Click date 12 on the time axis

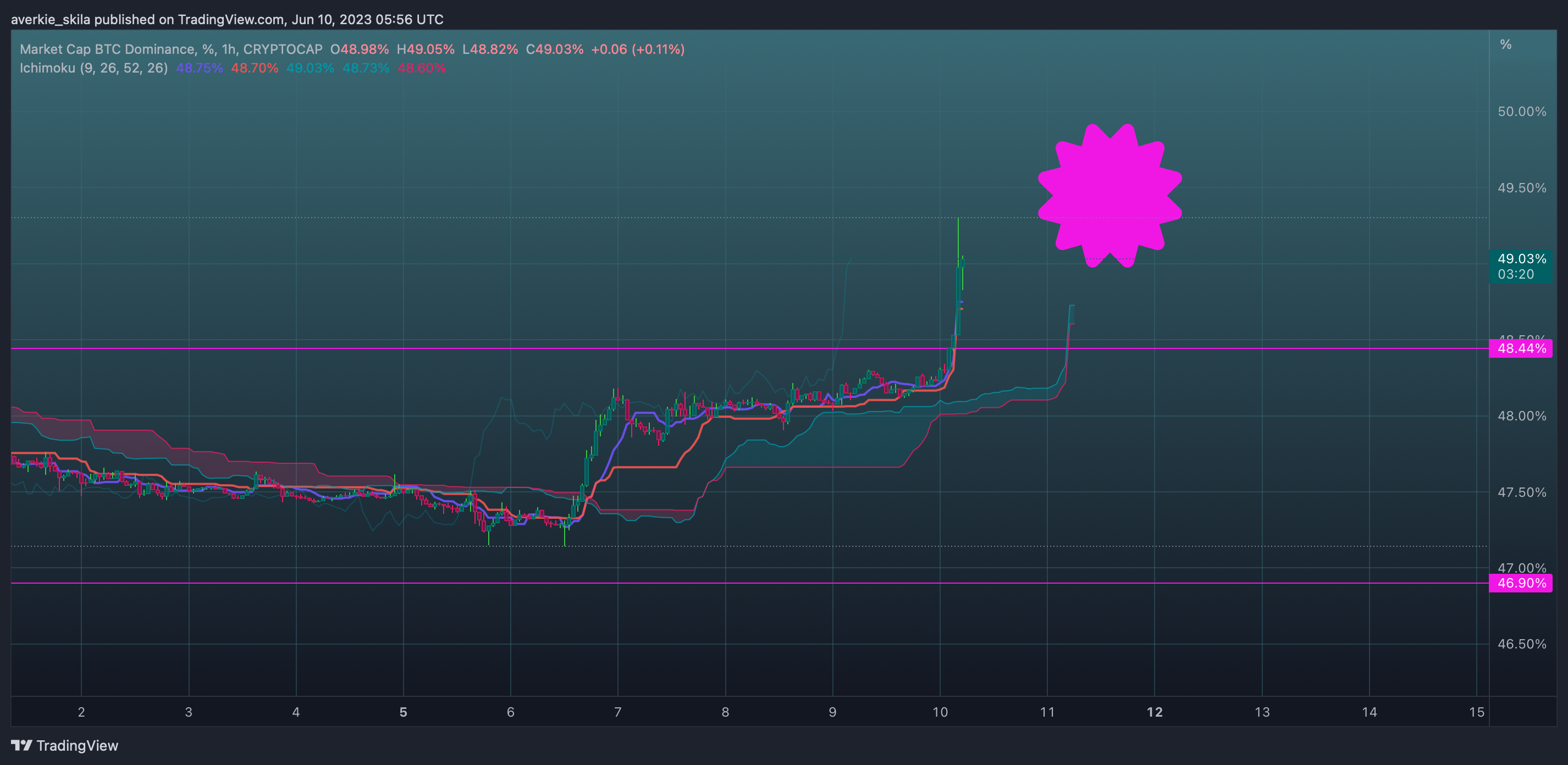click(1155, 712)
